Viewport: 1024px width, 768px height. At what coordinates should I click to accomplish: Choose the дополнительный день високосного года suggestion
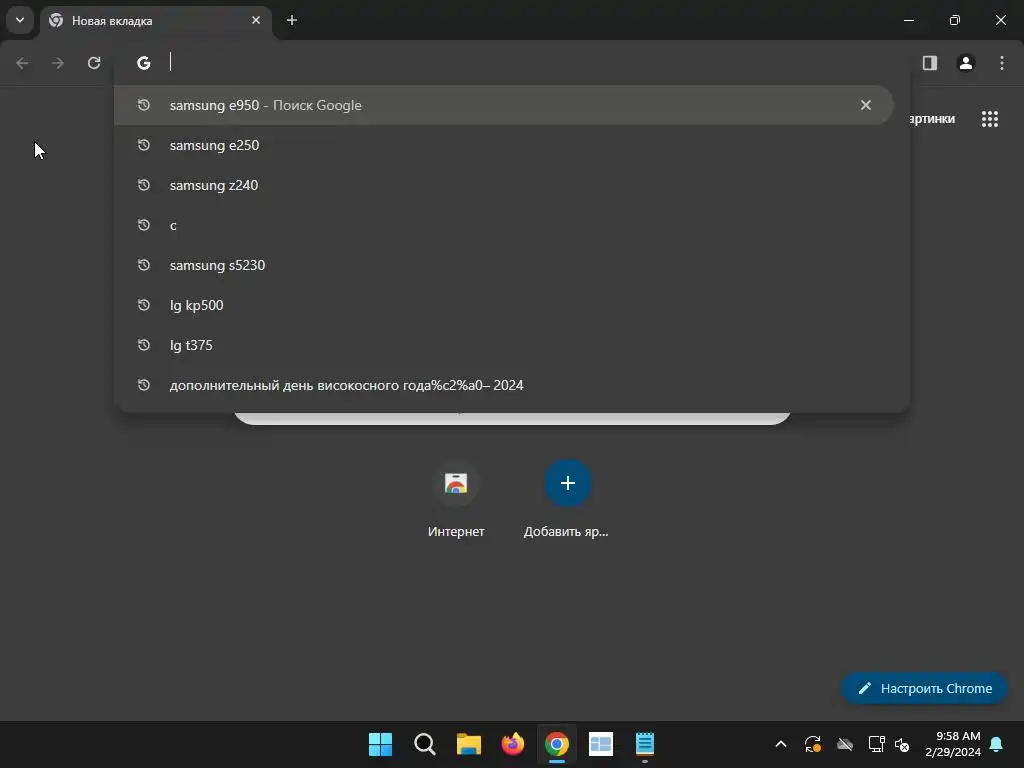click(x=504, y=385)
